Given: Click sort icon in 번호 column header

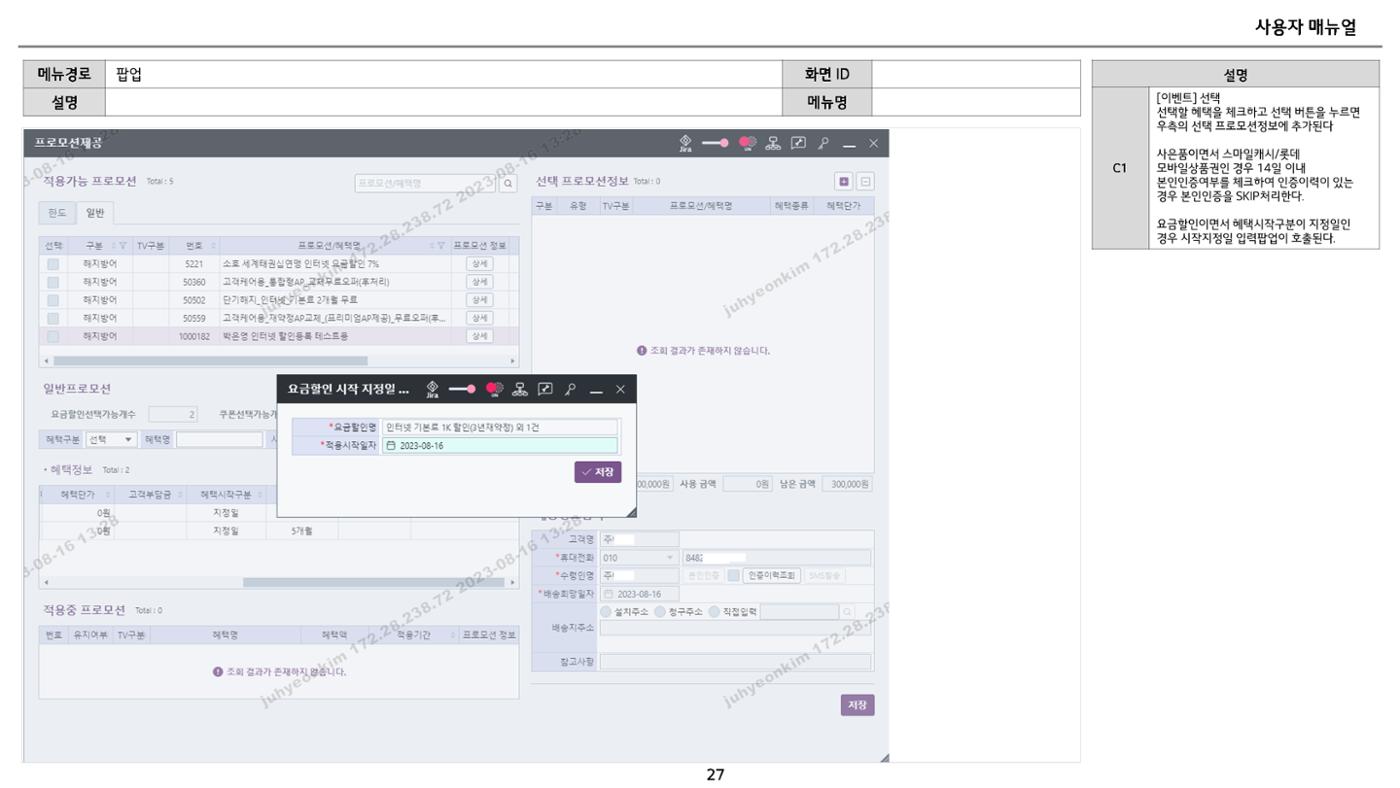Looking at the screenshot, I should 214,247.
